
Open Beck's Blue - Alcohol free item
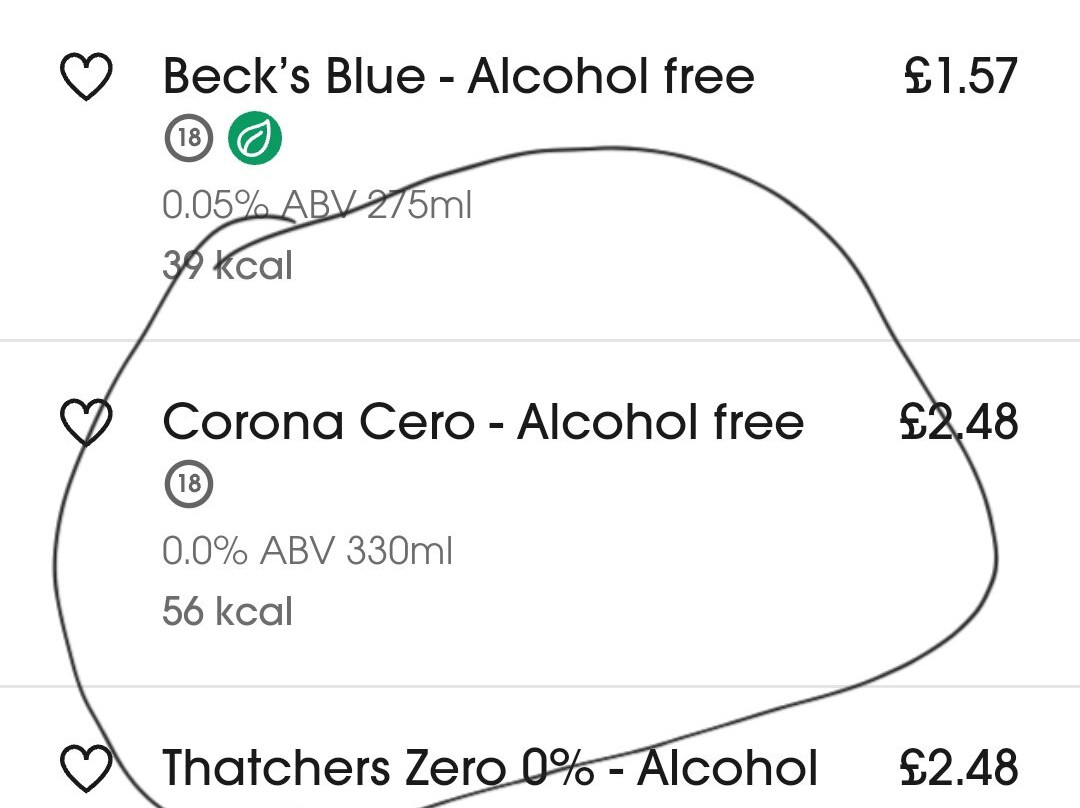click(x=459, y=76)
